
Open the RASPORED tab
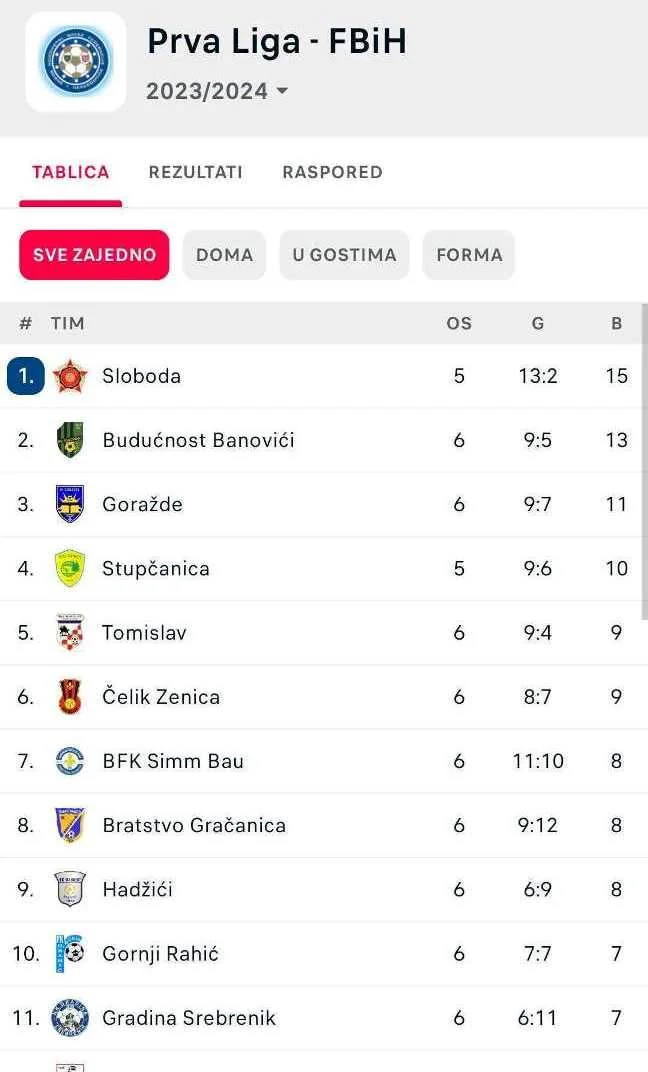pos(331,172)
